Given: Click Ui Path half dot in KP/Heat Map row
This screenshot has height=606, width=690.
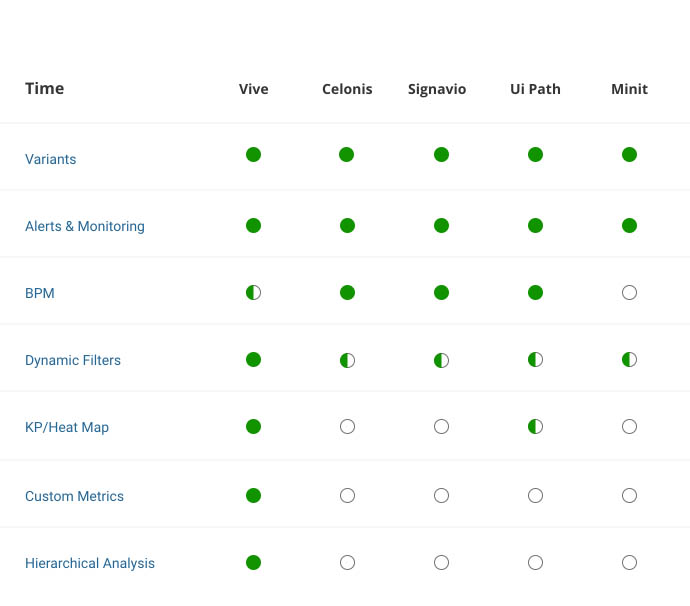Looking at the screenshot, I should point(536,426).
